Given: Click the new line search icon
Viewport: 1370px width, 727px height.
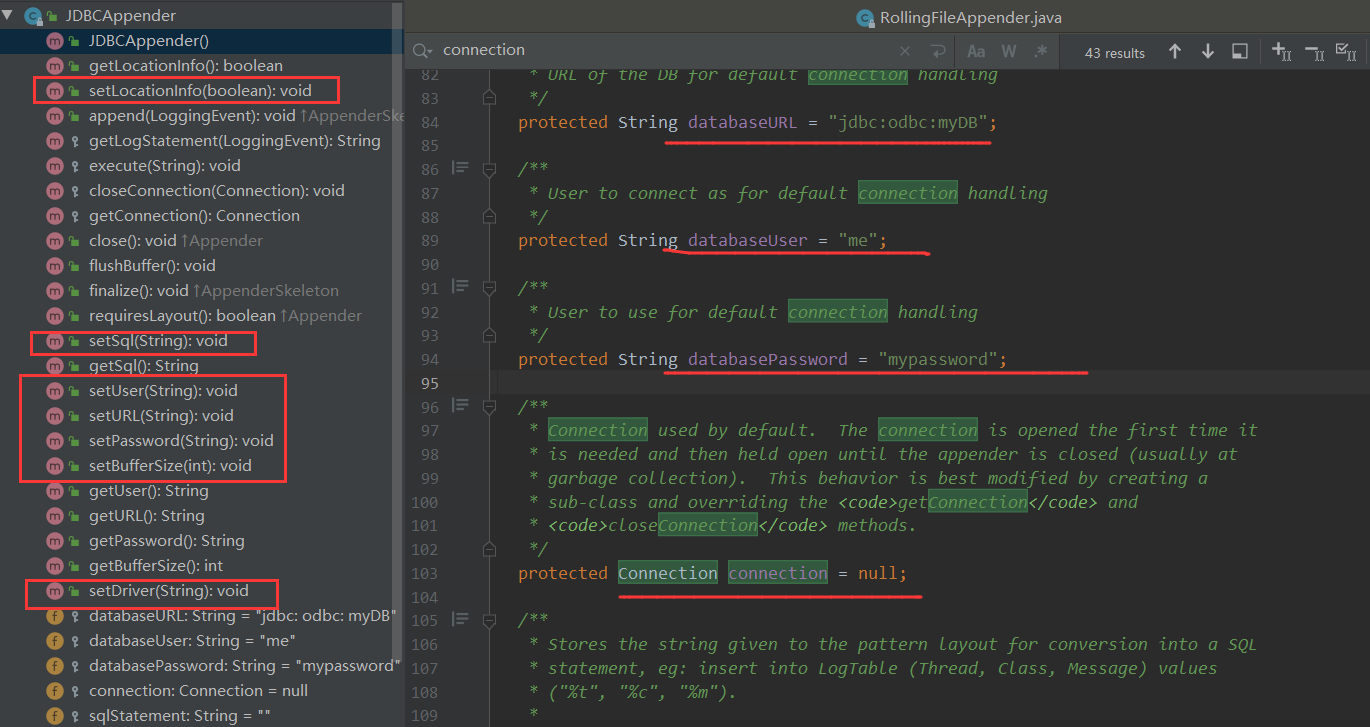Looking at the screenshot, I should coord(937,51).
